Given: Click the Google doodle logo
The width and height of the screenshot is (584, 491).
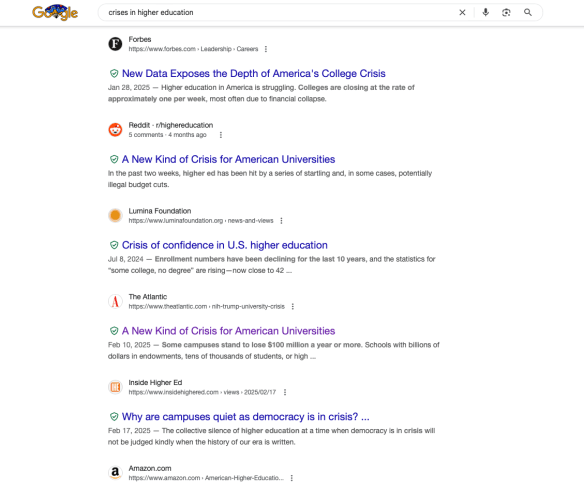Looking at the screenshot, I should point(55,12).
